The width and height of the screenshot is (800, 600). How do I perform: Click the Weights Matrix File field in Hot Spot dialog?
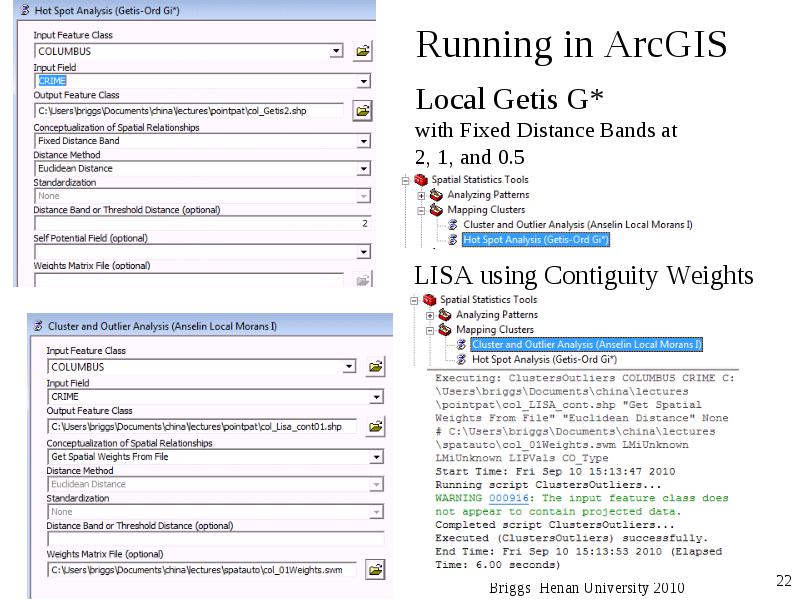[189, 280]
